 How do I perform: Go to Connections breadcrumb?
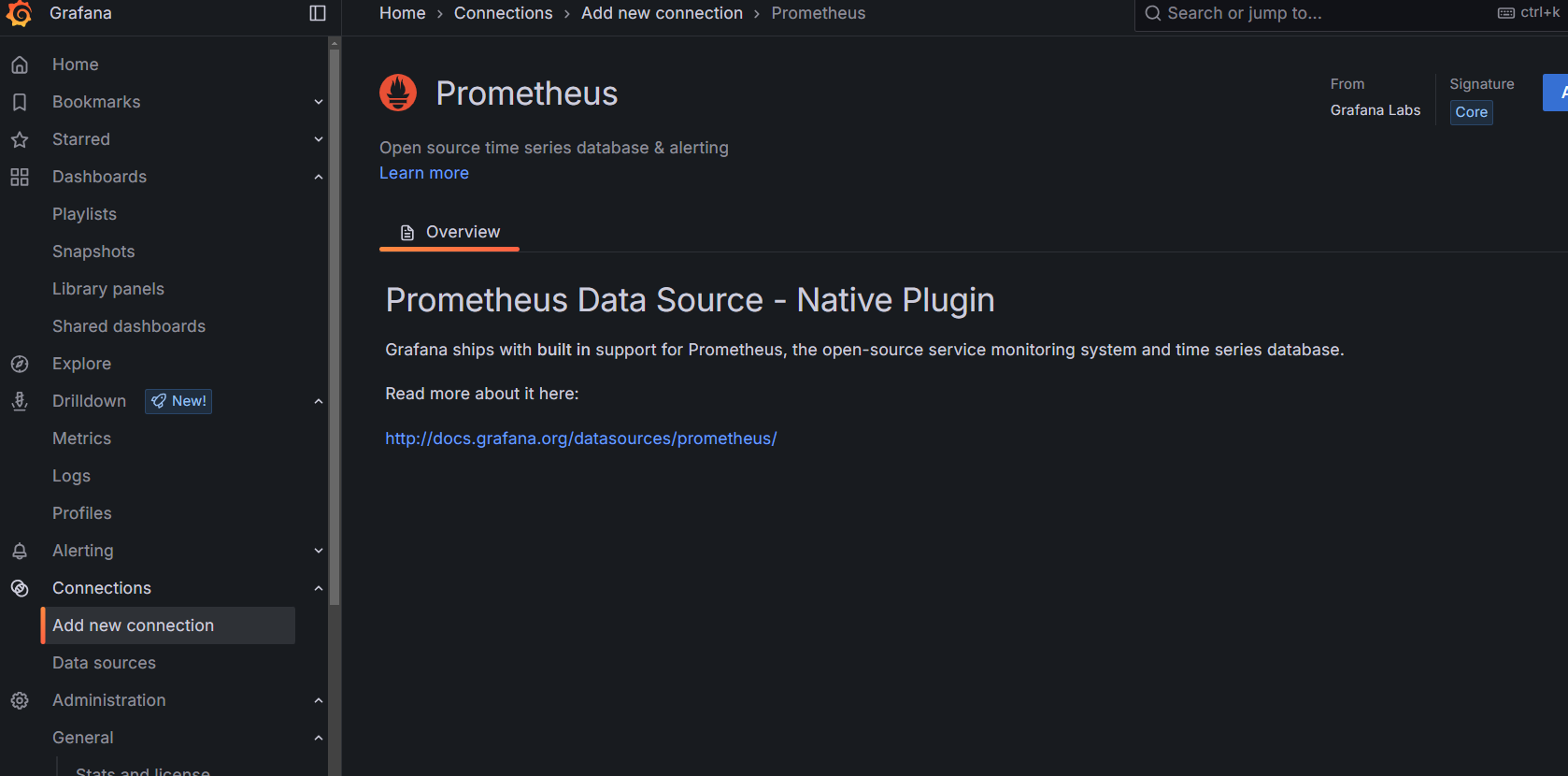coord(504,13)
